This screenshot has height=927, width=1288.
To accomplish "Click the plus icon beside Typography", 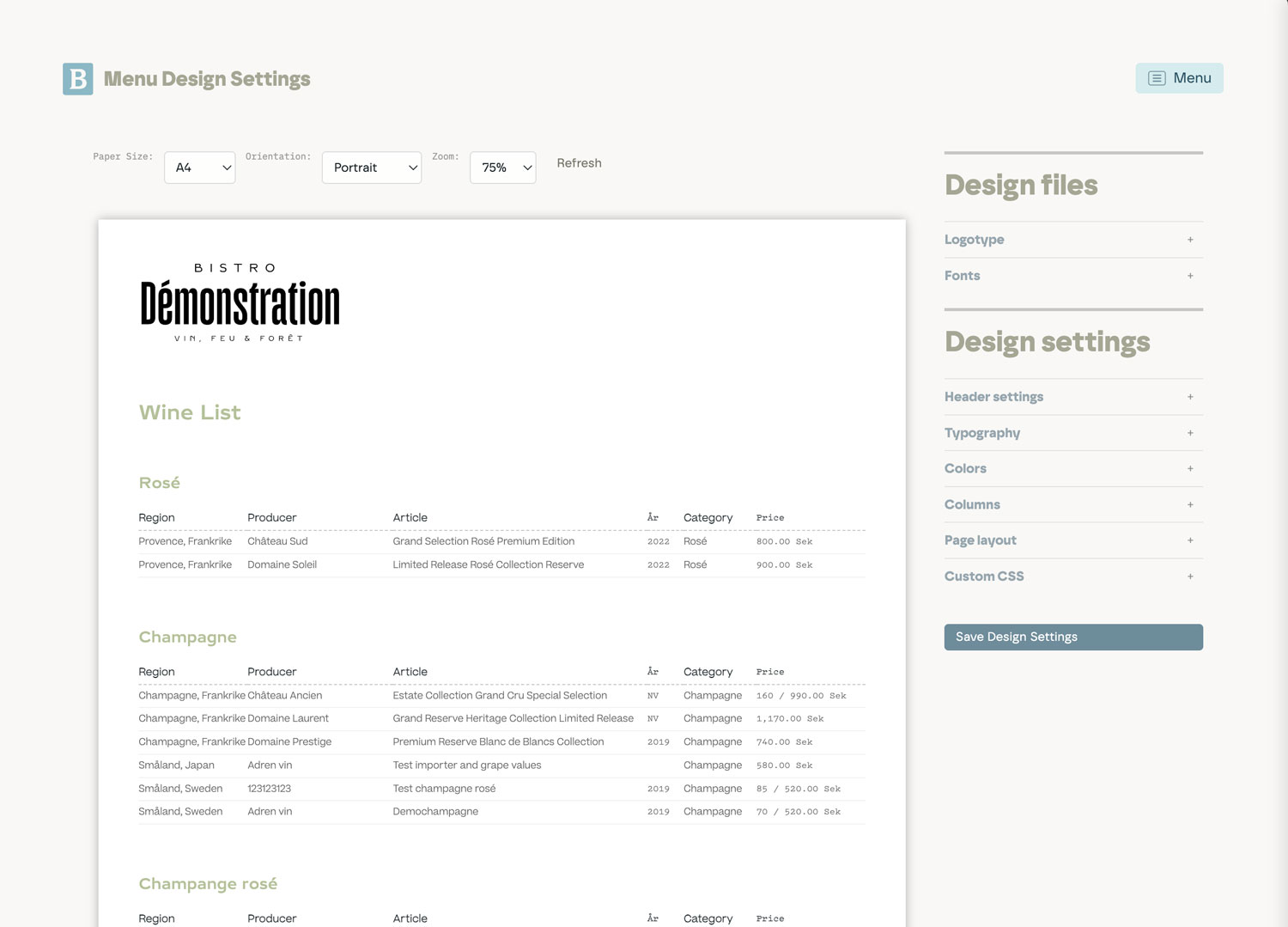I will tap(1190, 433).
